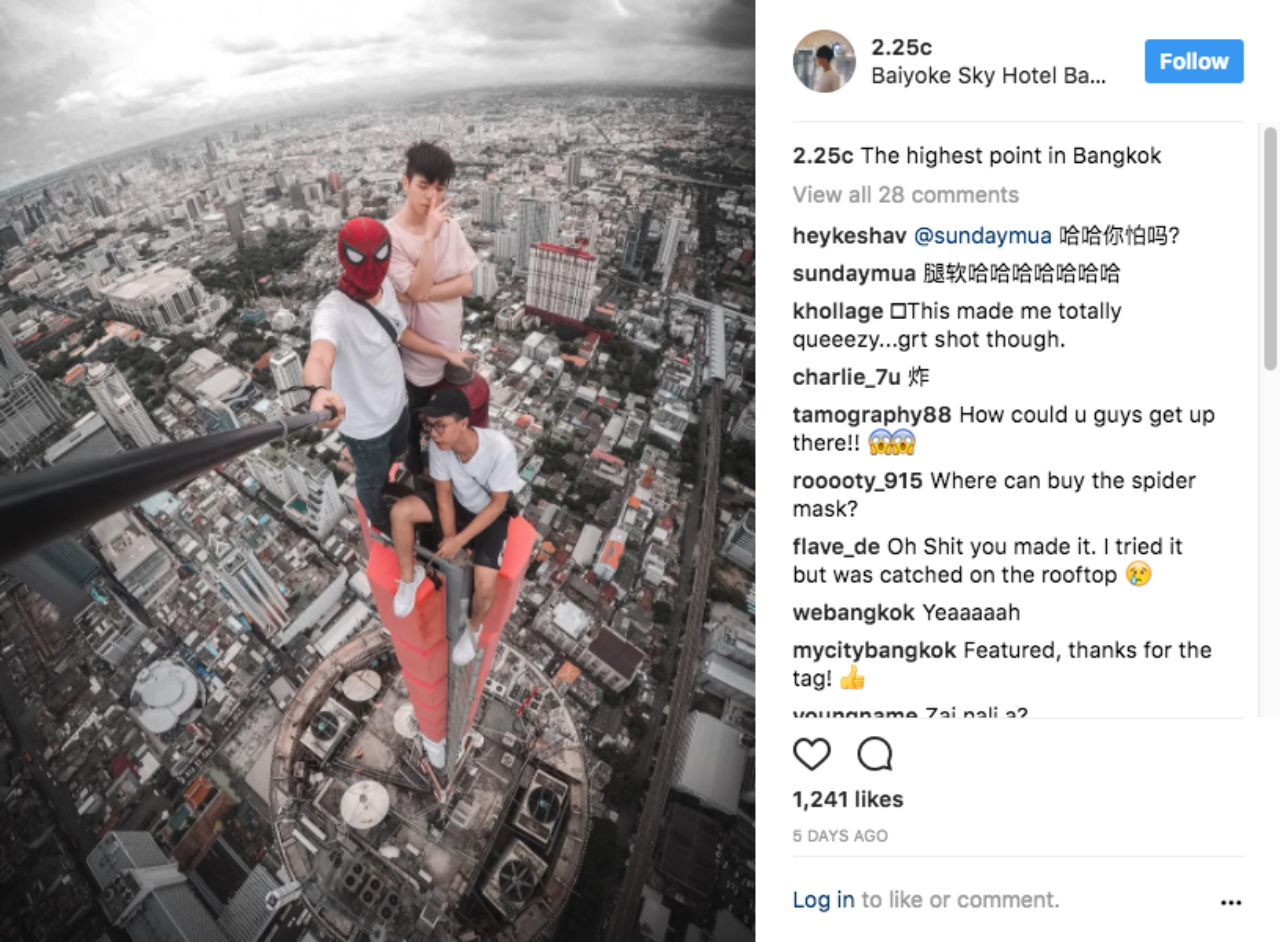Open tamography88's profile
The image size is (1280, 942).
tap(871, 414)
